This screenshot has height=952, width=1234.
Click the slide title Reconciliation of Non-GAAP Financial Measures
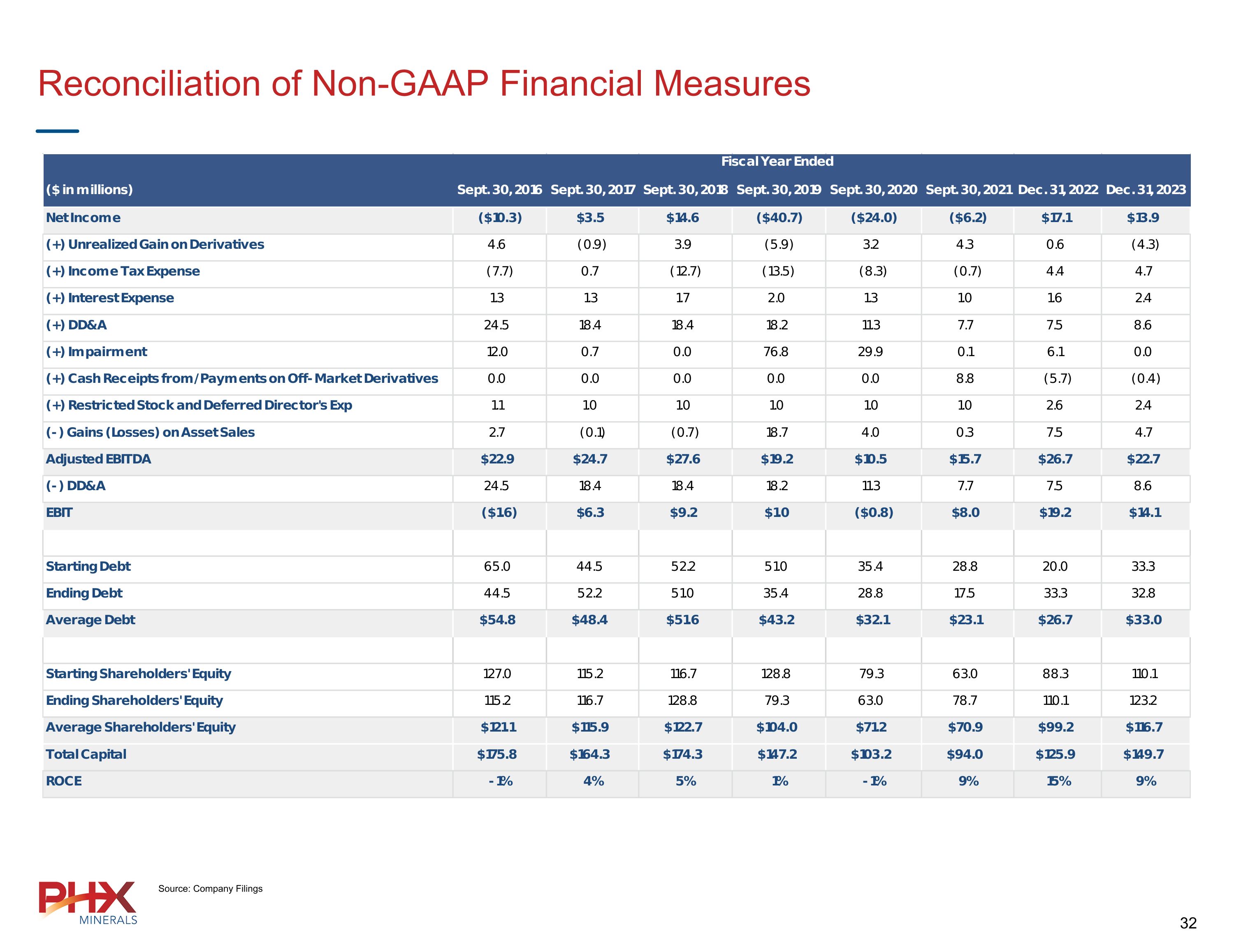pyautogui.click(x=424, y=83)
